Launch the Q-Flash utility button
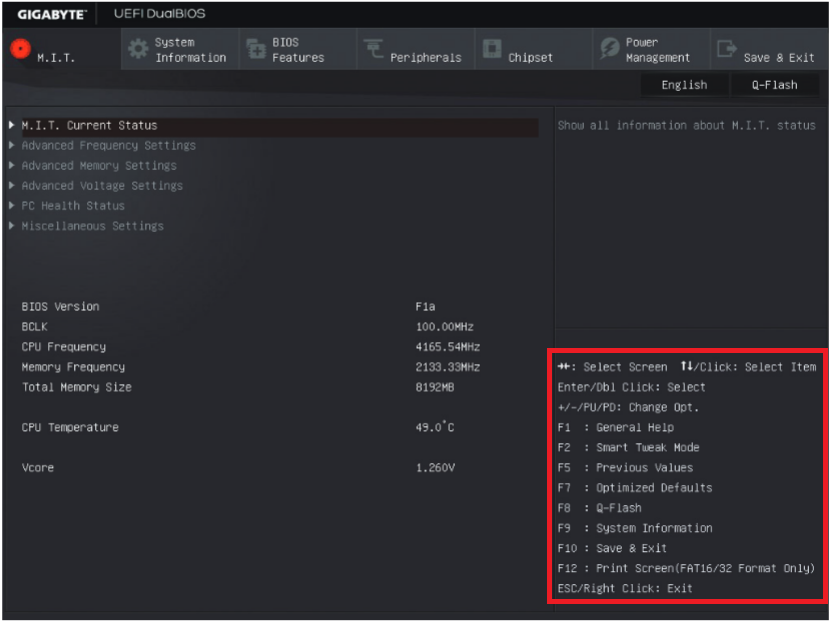834x623 pixels. click(x=774, y=85)
